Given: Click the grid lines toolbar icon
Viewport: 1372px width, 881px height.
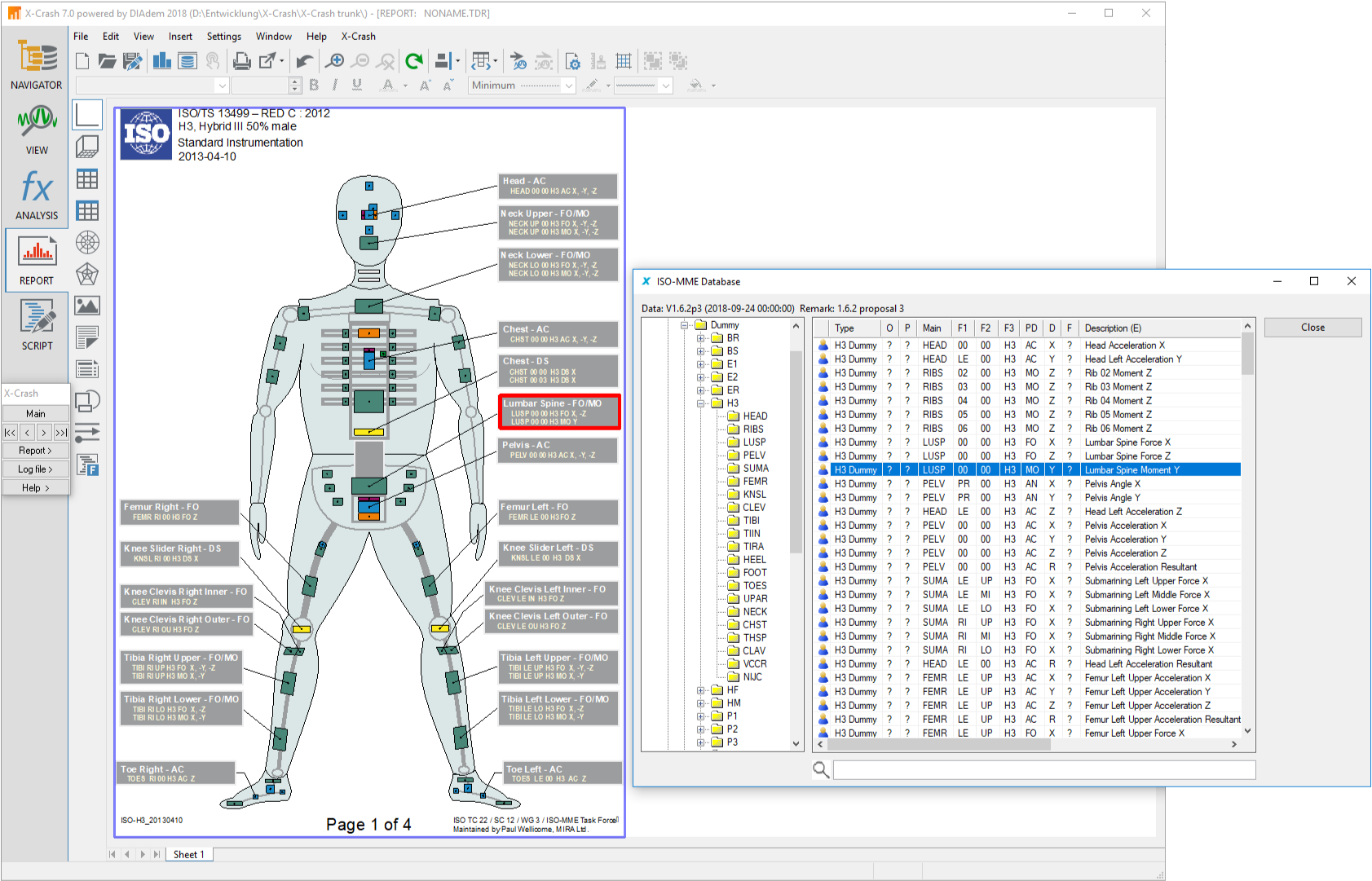Looking at the screenshot, I should [x=624, y=61].
